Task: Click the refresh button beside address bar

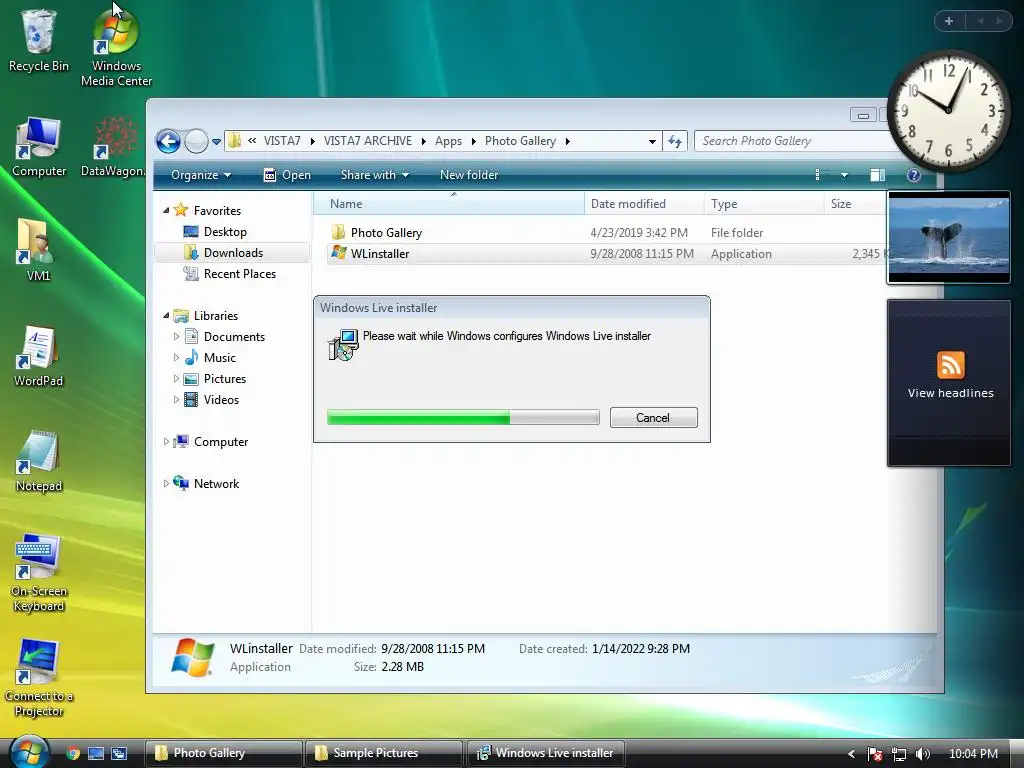Action: 675,141
